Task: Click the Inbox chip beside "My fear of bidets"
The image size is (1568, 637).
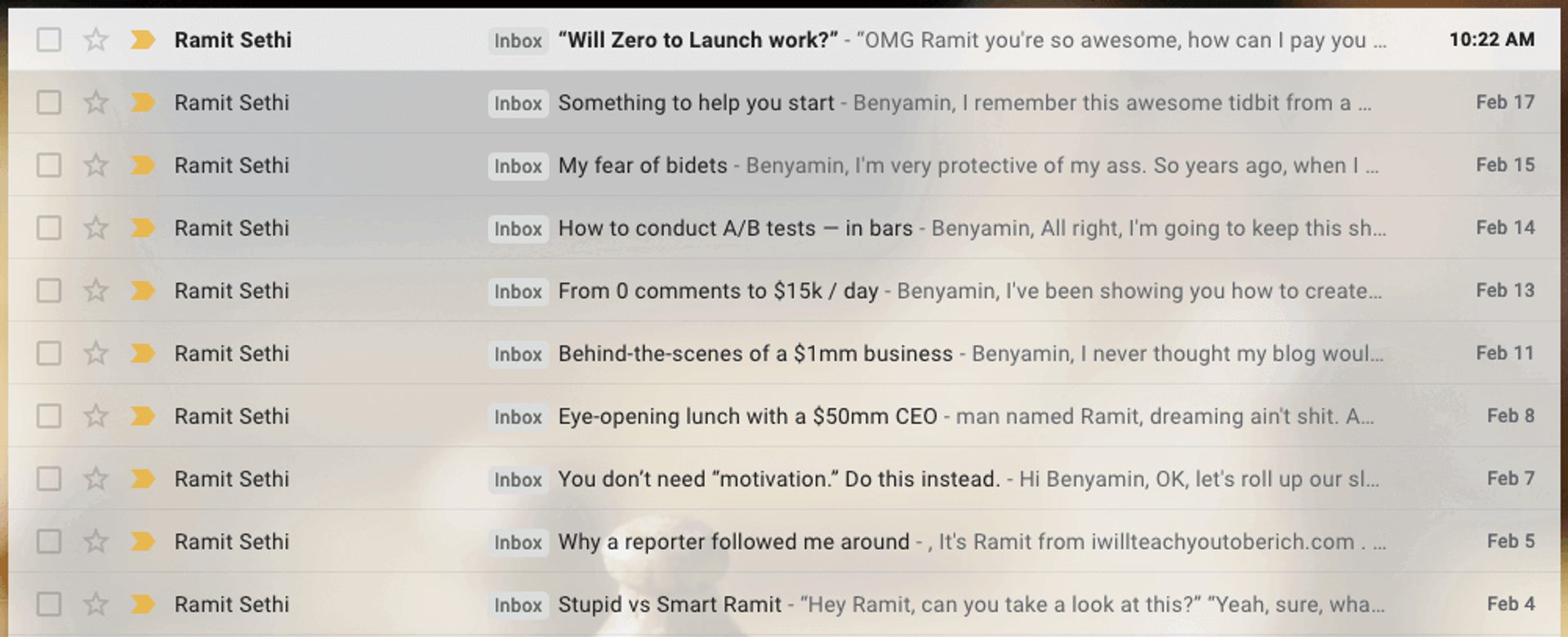Action: [518, 165]
